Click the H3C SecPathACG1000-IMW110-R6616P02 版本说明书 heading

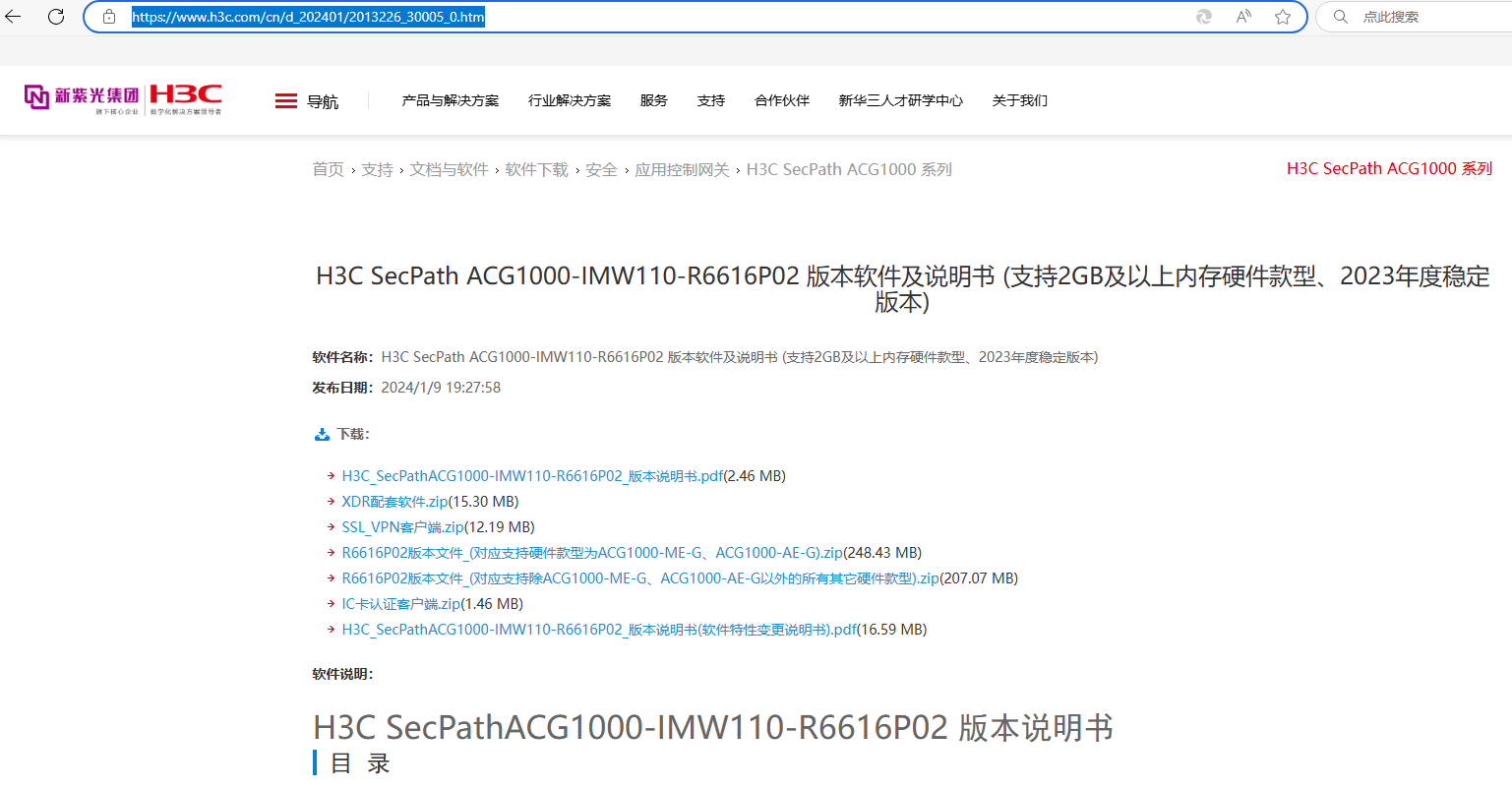coord(713,728)
